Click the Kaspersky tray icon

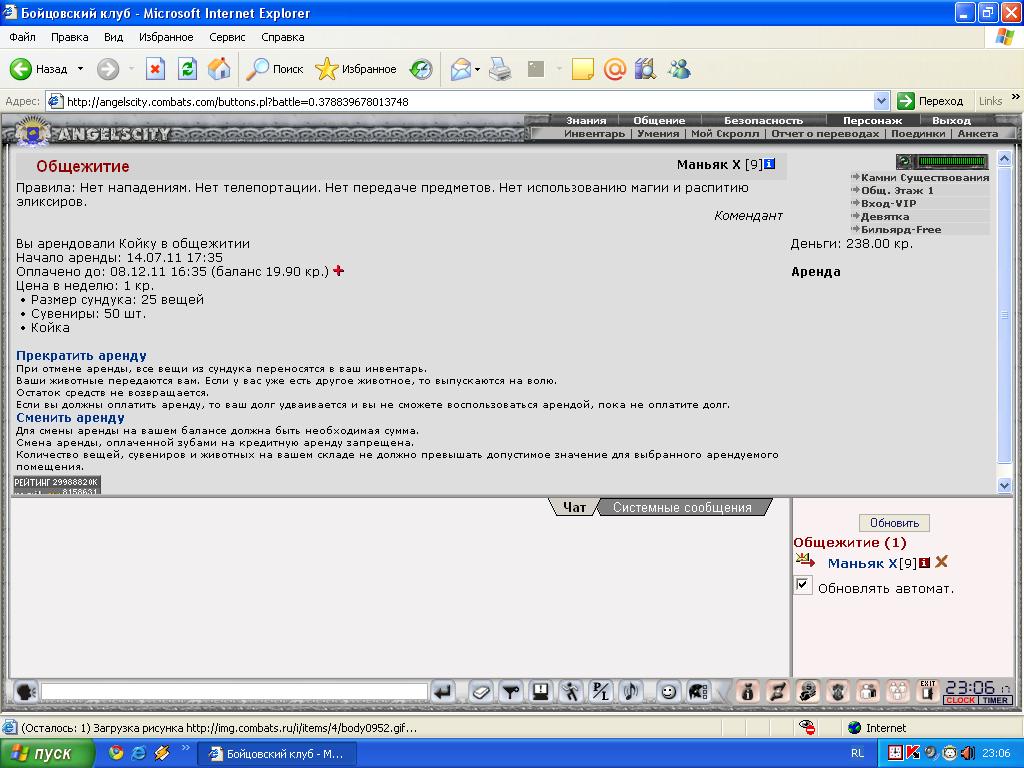912,753
